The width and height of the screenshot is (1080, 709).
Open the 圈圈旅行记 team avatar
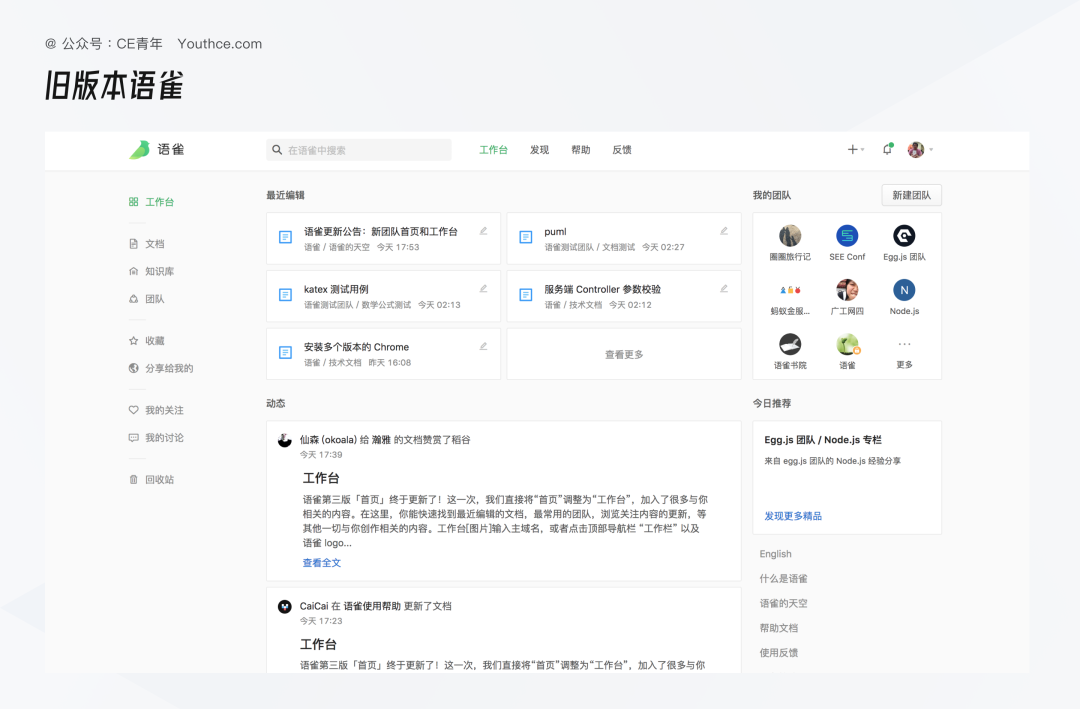[x=790, y=236]
